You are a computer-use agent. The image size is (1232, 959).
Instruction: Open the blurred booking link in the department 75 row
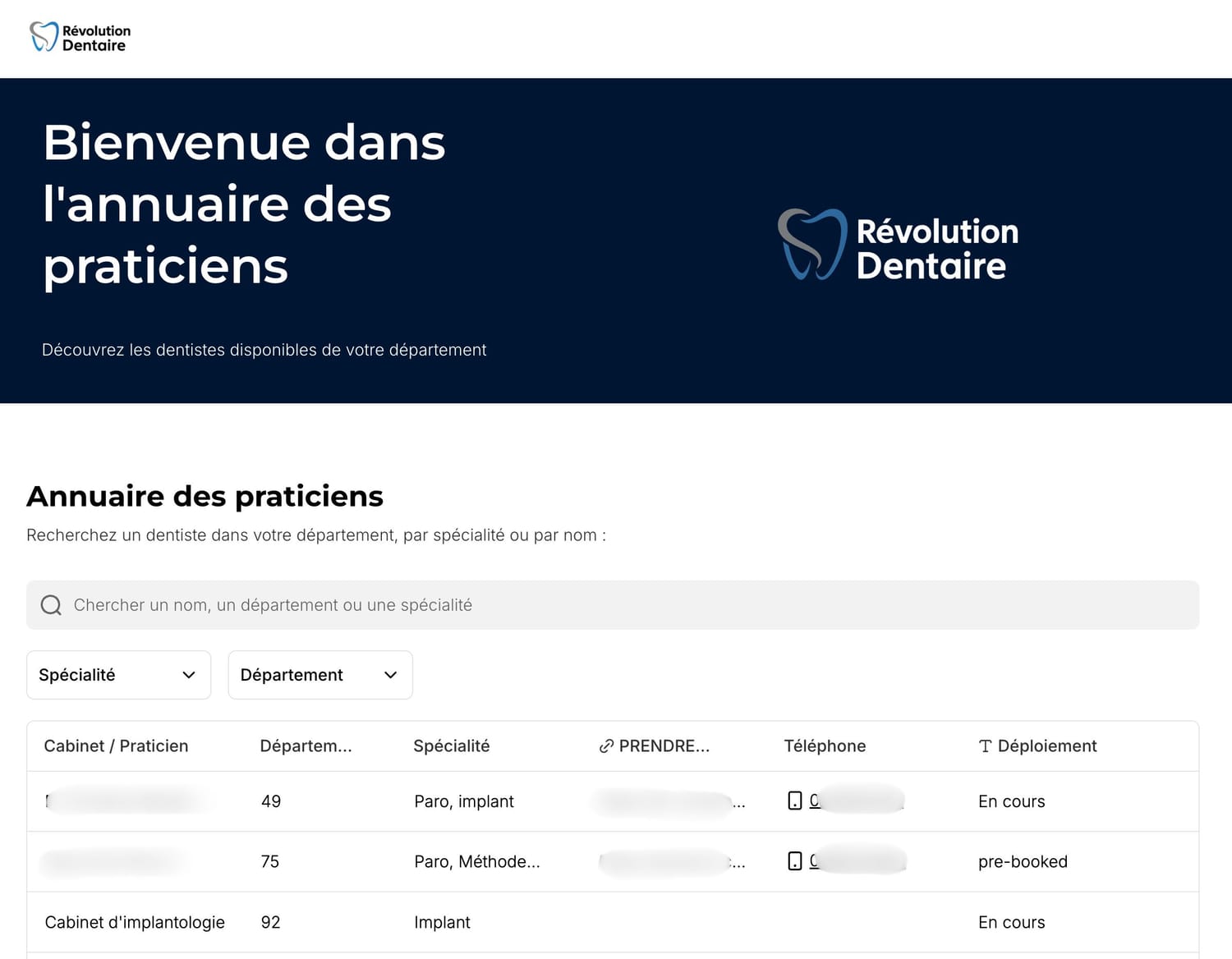click(x=672, y=862)
